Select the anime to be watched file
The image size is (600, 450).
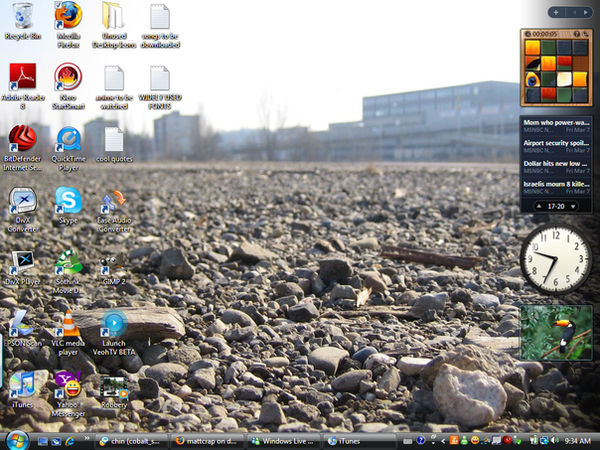tap(114, 88)
